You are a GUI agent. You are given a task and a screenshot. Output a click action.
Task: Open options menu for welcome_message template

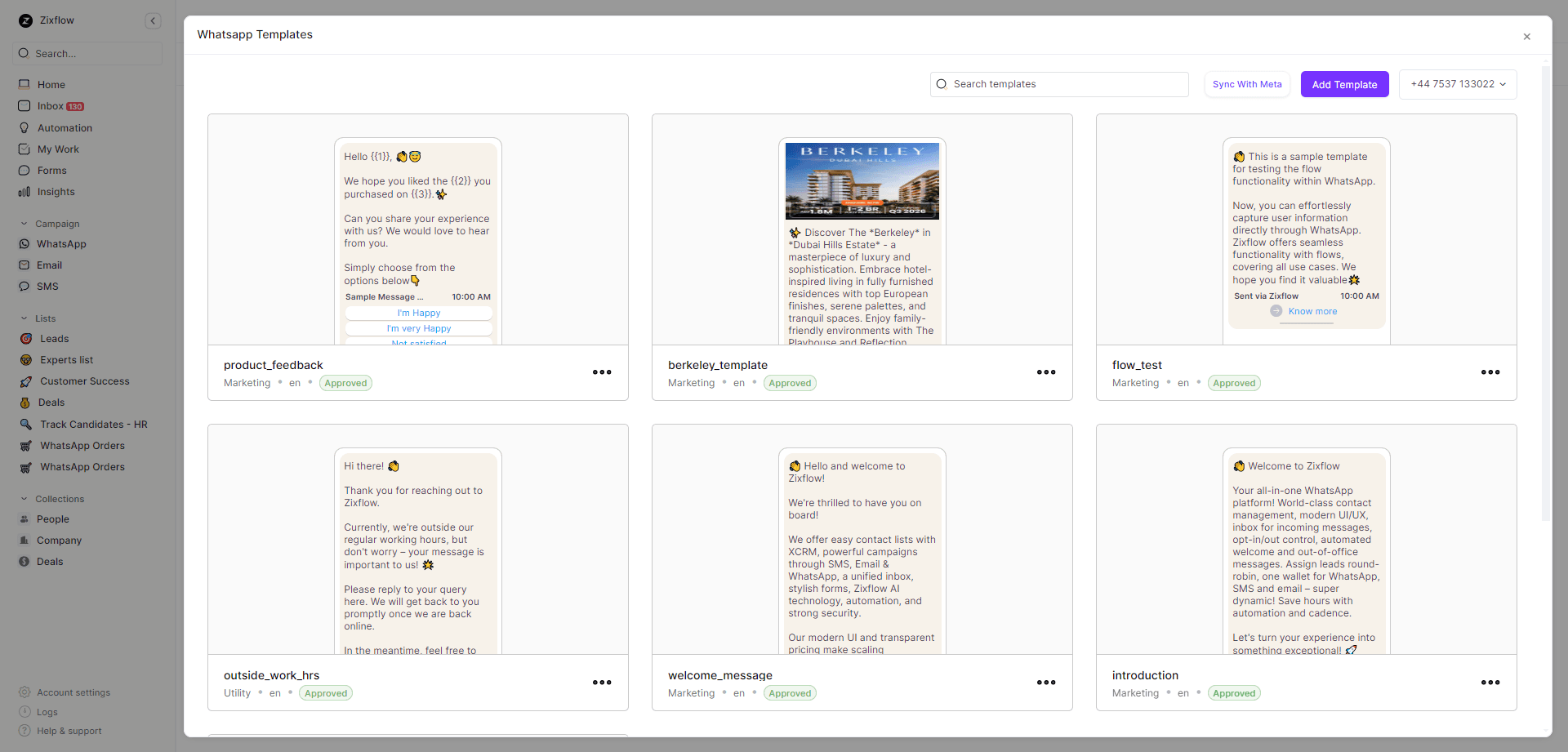pyautogui.click(x=1046, y=683)
